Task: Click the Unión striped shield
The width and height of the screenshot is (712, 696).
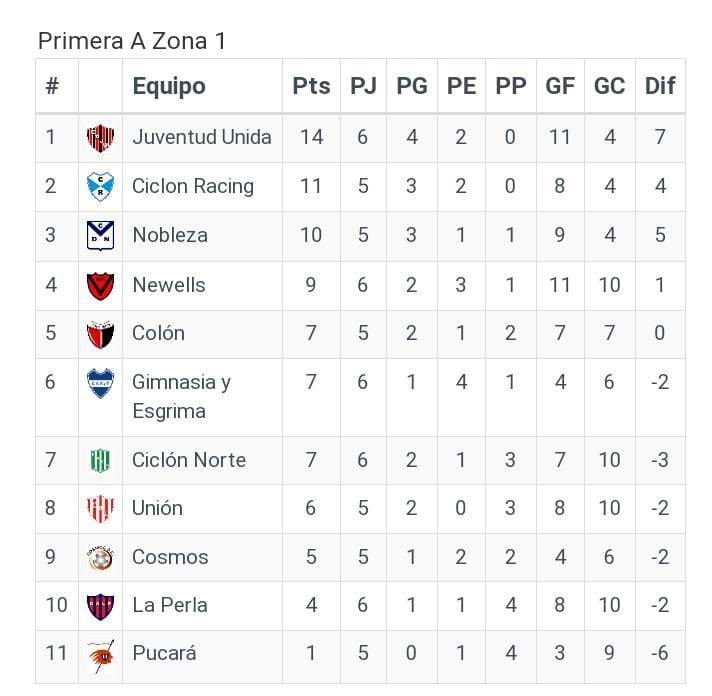Action: tap(100, 508)
